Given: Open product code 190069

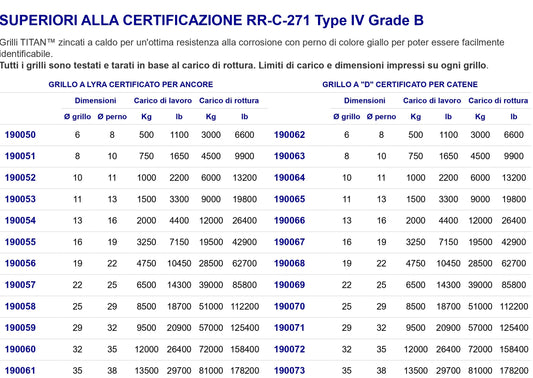Looking at the screenshot, I should 290,285.
